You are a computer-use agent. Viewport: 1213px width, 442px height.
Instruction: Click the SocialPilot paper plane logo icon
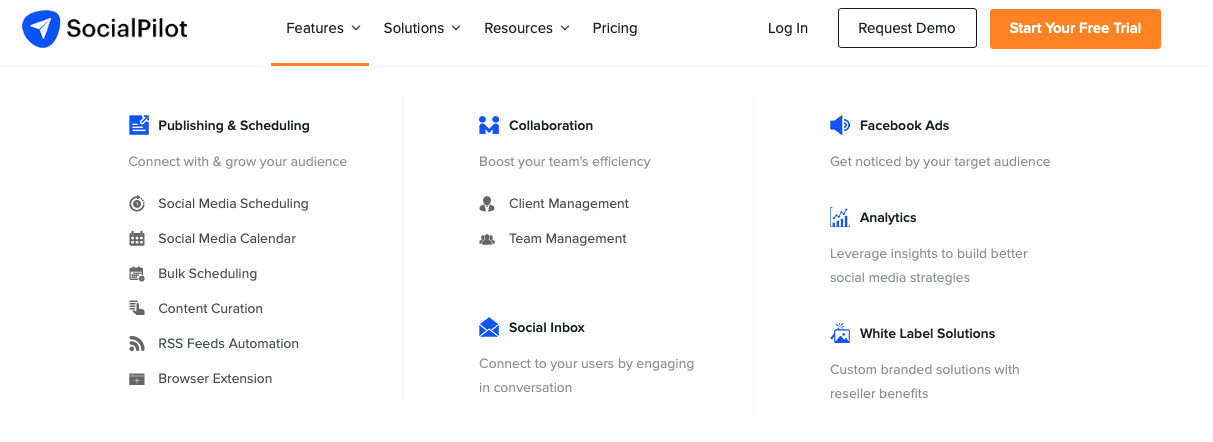[41, 29]
